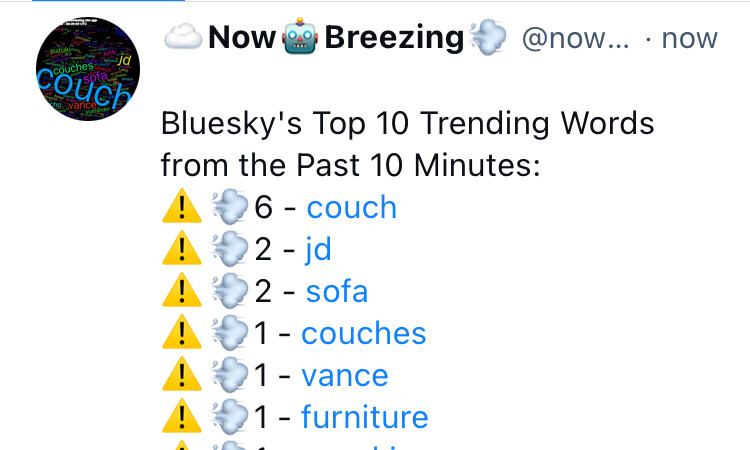
Task: Follow the "jd" trending word link
Action: pos(318,250)
